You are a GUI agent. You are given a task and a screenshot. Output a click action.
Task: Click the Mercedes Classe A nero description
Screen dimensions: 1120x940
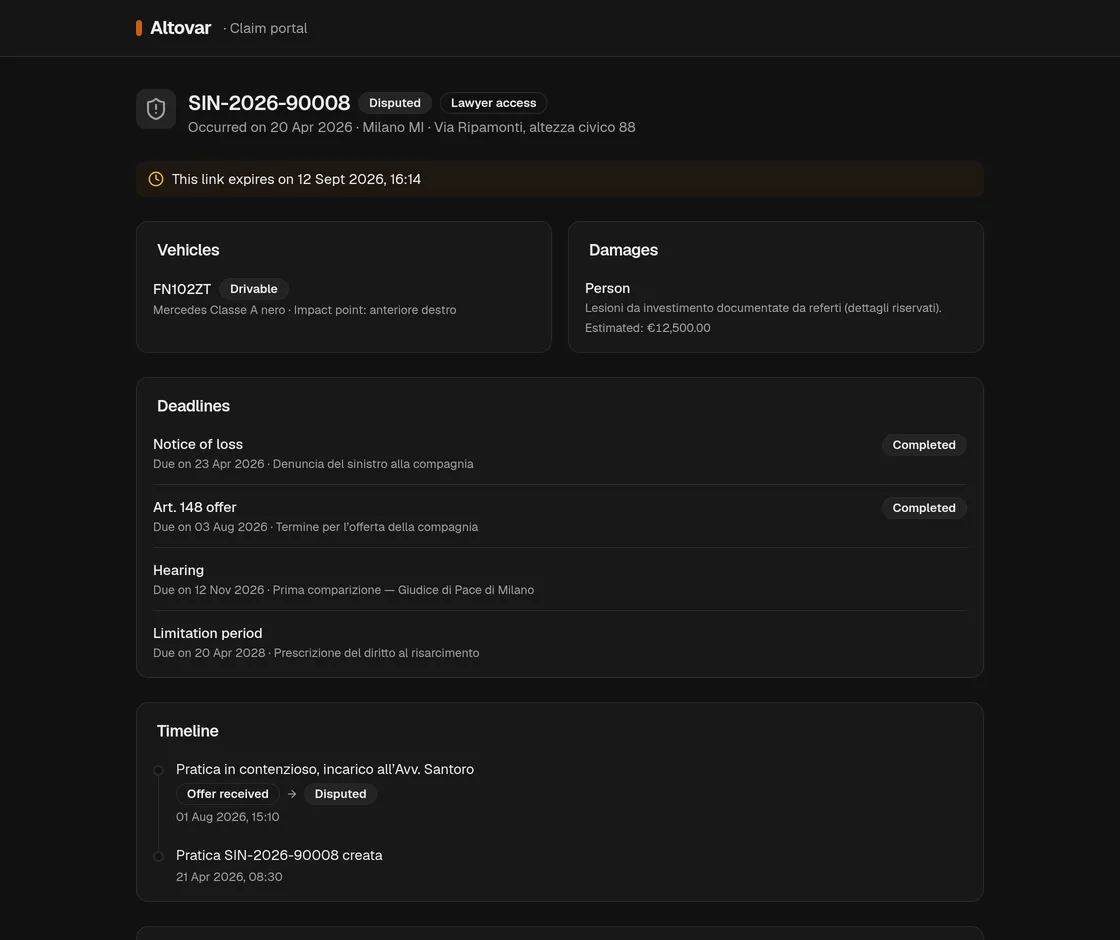[x=304, y=310]
